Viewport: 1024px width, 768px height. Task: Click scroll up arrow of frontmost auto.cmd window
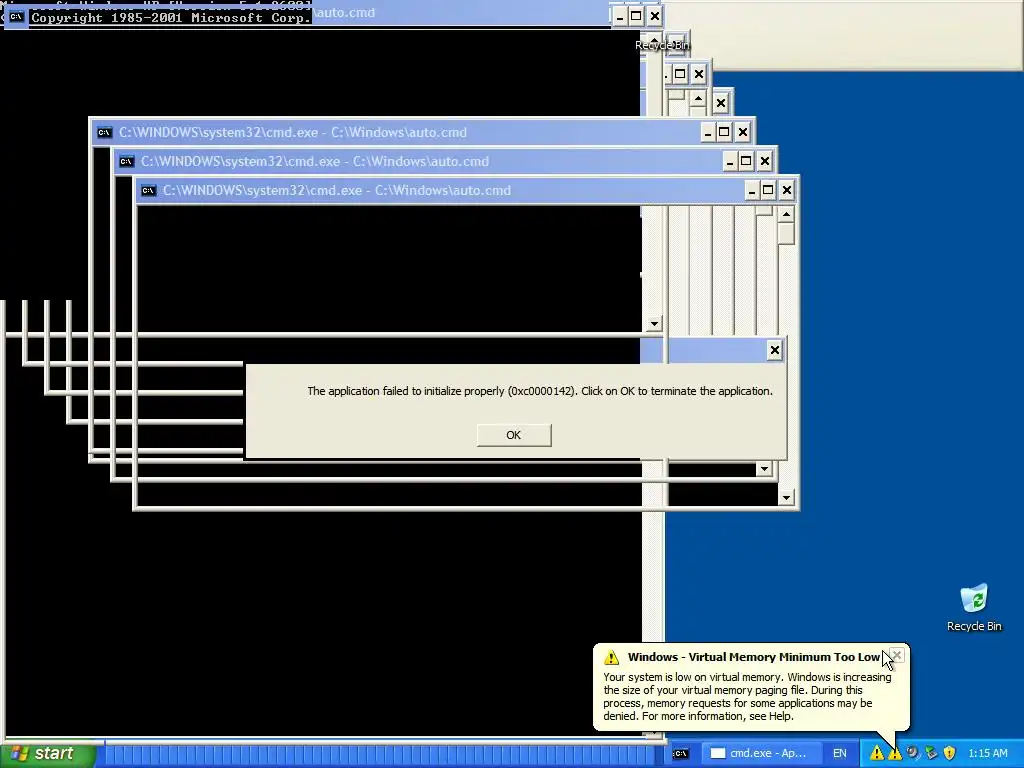tap(786, 214)
